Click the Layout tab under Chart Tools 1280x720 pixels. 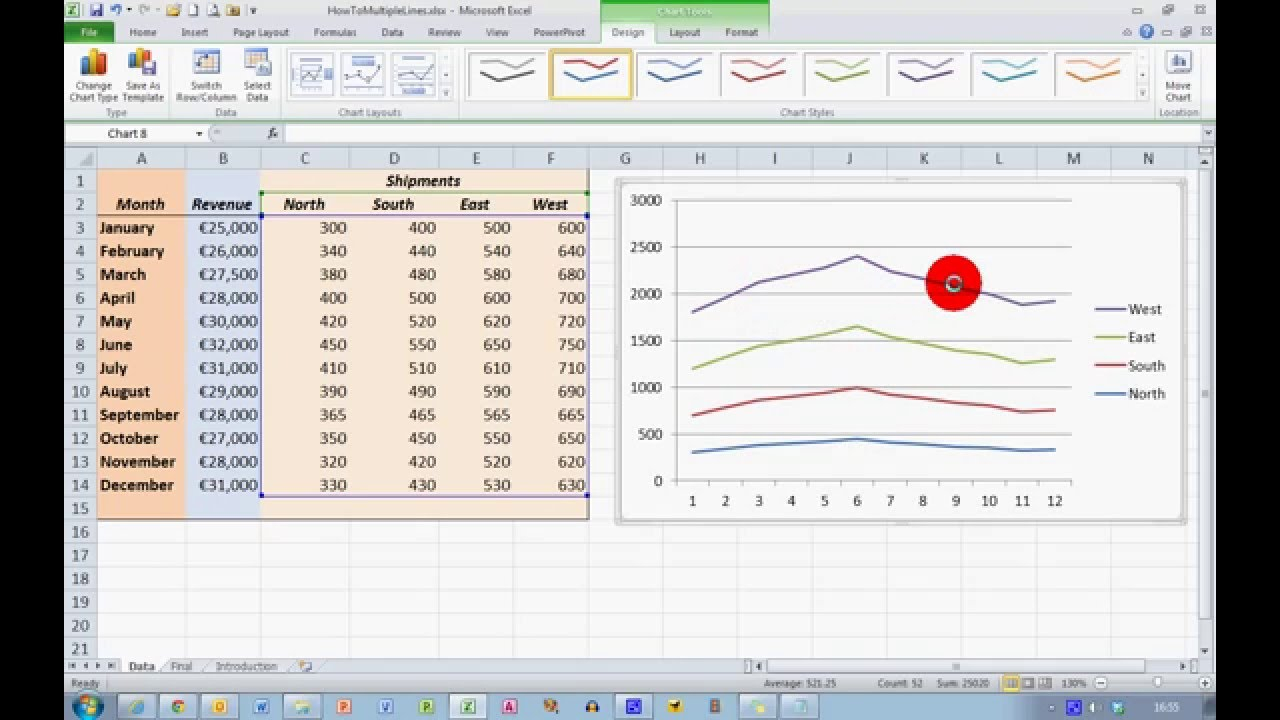tap(685, 32)
